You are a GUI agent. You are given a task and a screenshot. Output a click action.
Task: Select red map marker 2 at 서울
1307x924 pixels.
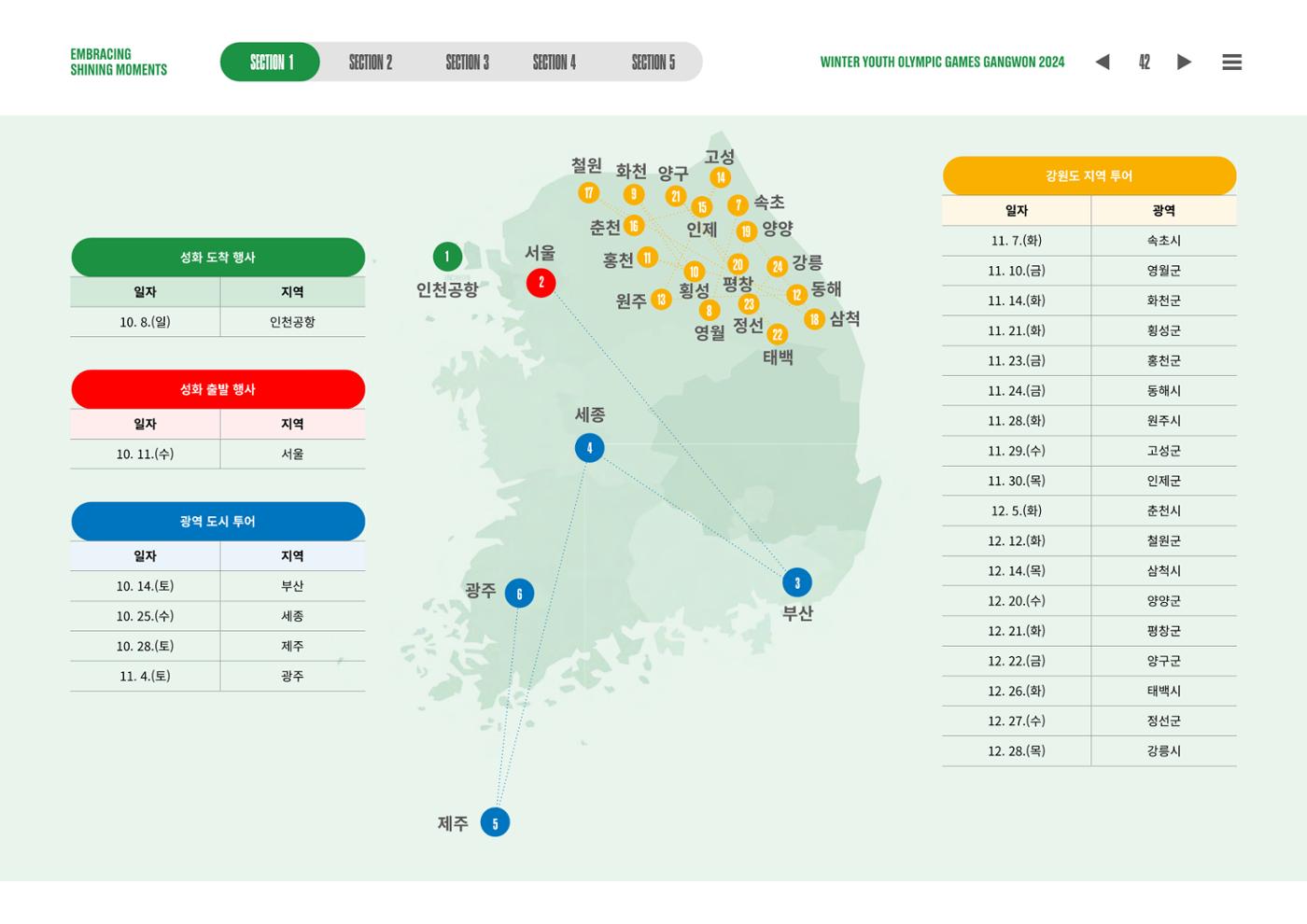[541, 282]
